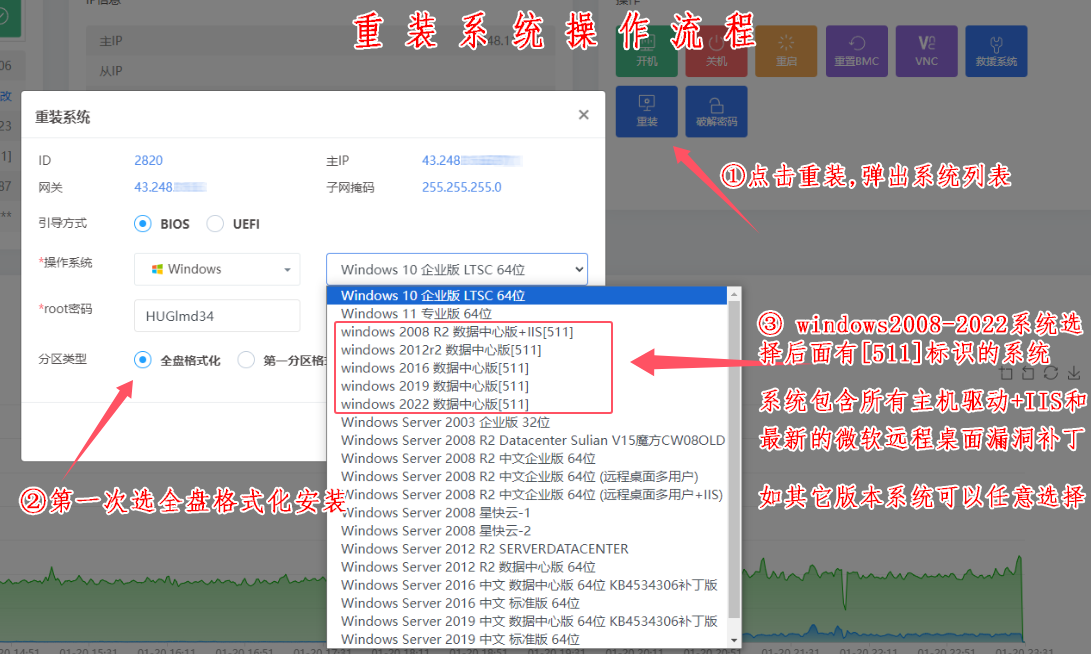The image size is (1091, 654).
Task: Choose the 全盘格式化 partition option
Action: tap(143, 360)
